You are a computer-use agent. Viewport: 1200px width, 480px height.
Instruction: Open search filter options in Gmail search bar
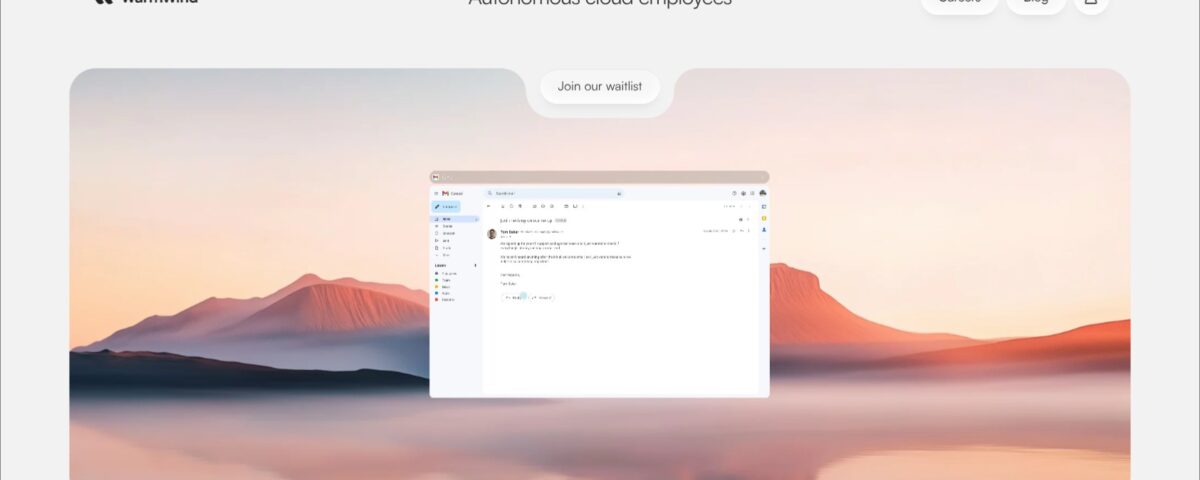point(619,193)
